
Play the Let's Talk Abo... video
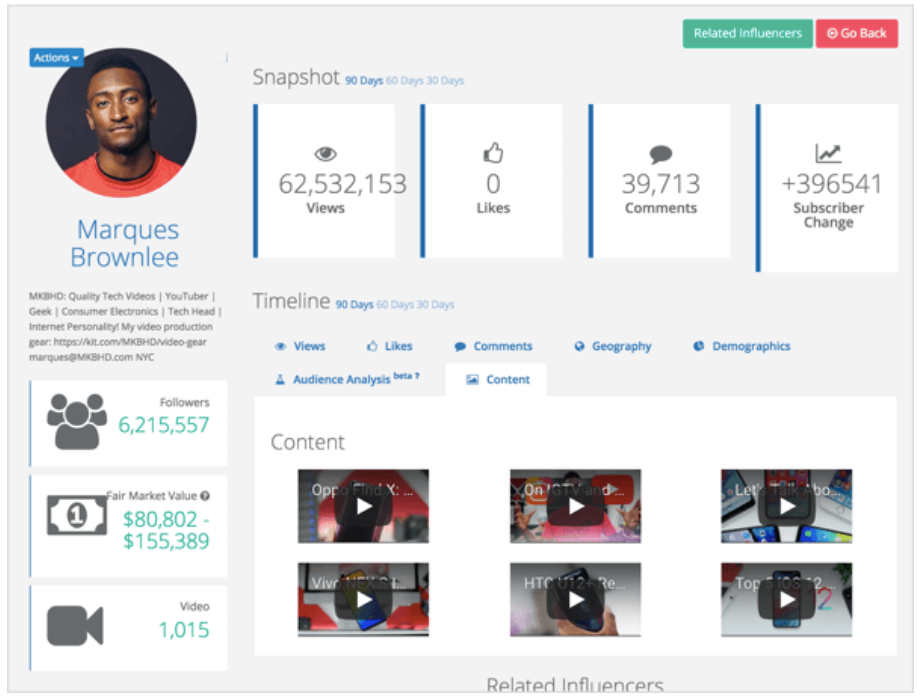coord(787,506)
